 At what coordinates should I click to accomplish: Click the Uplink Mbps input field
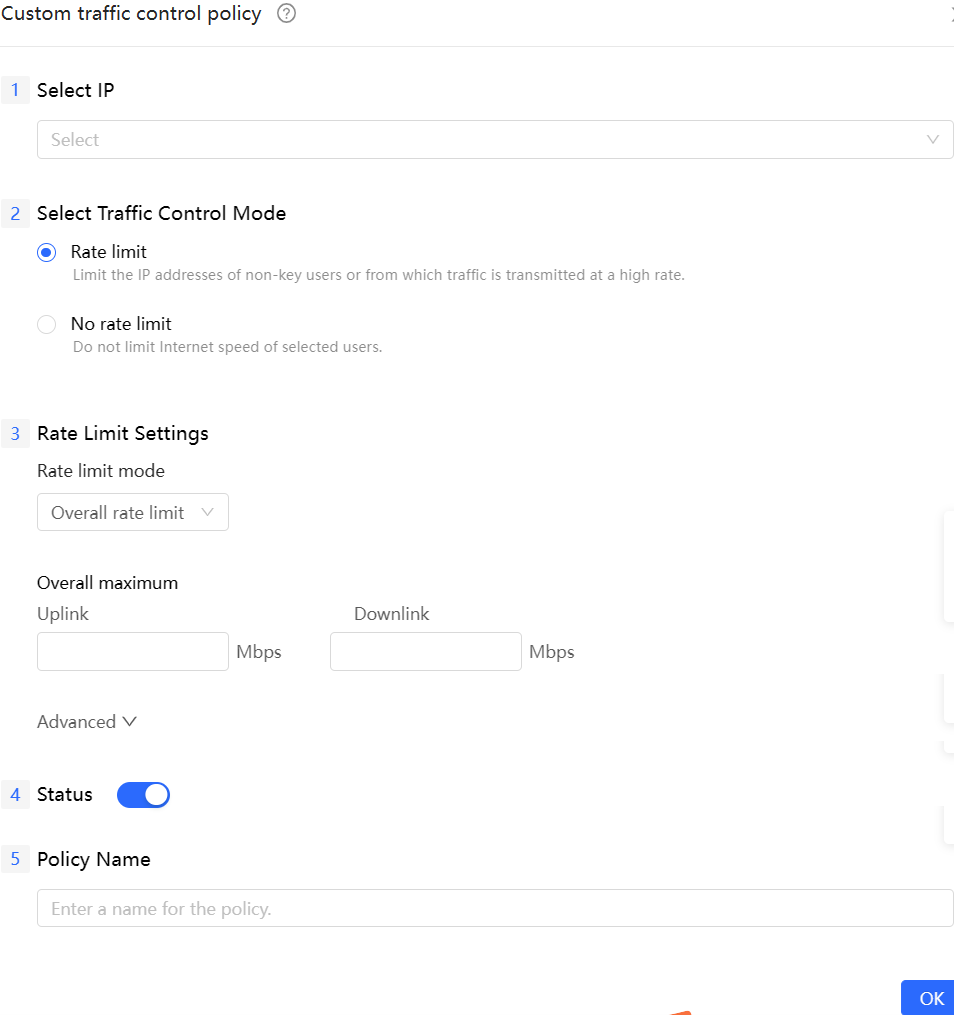click(133, 651)
